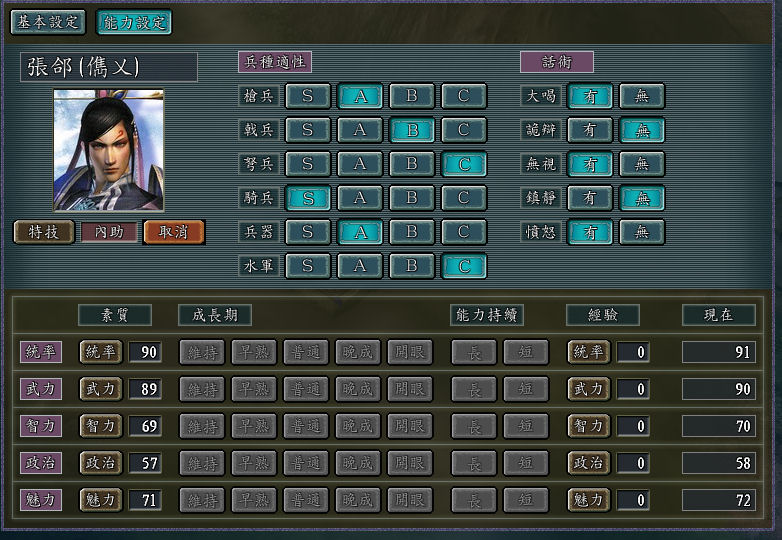Select the name field 張郃 (儁乂)

[109, 67]
